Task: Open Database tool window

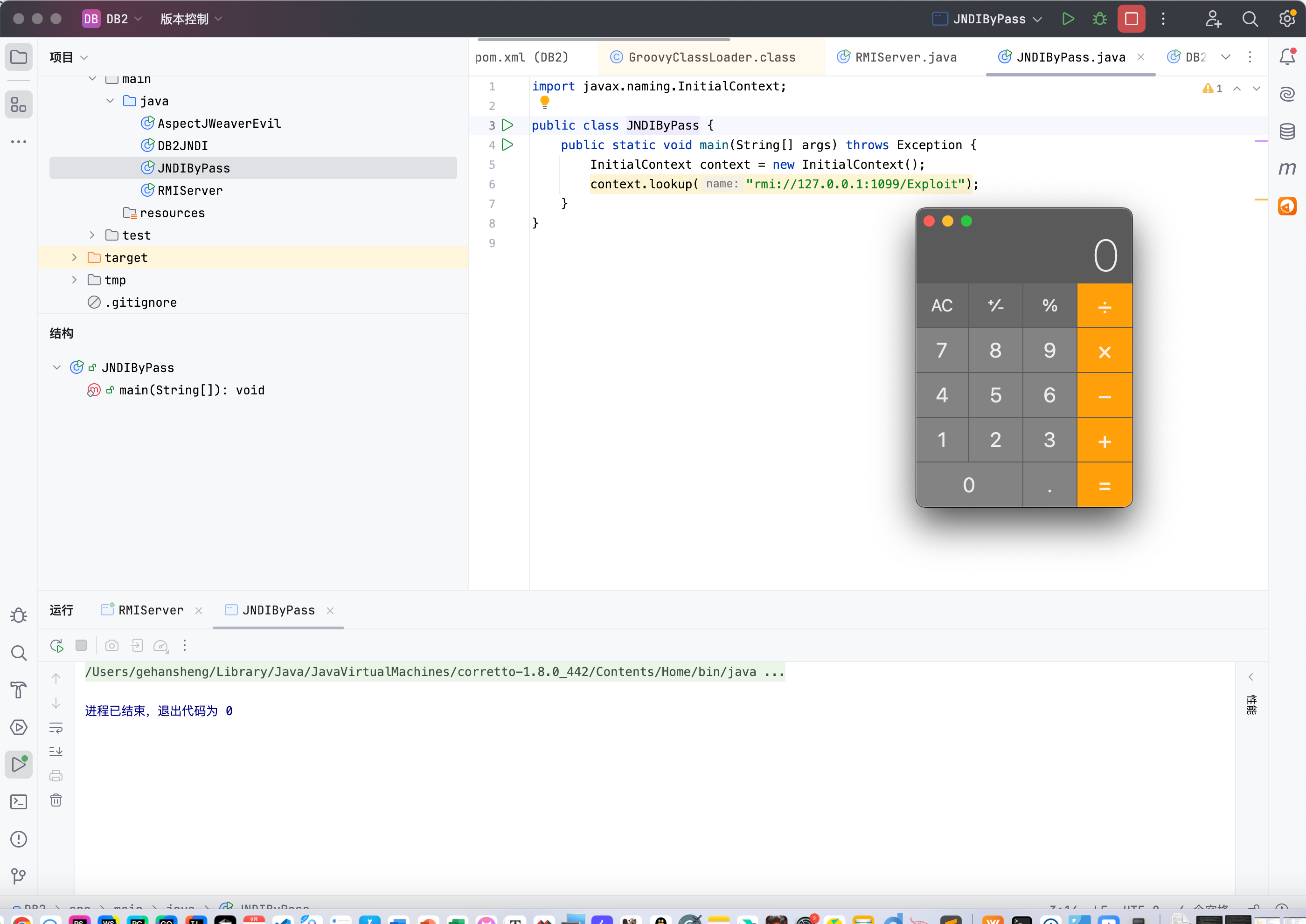Action: (1287, 131)
